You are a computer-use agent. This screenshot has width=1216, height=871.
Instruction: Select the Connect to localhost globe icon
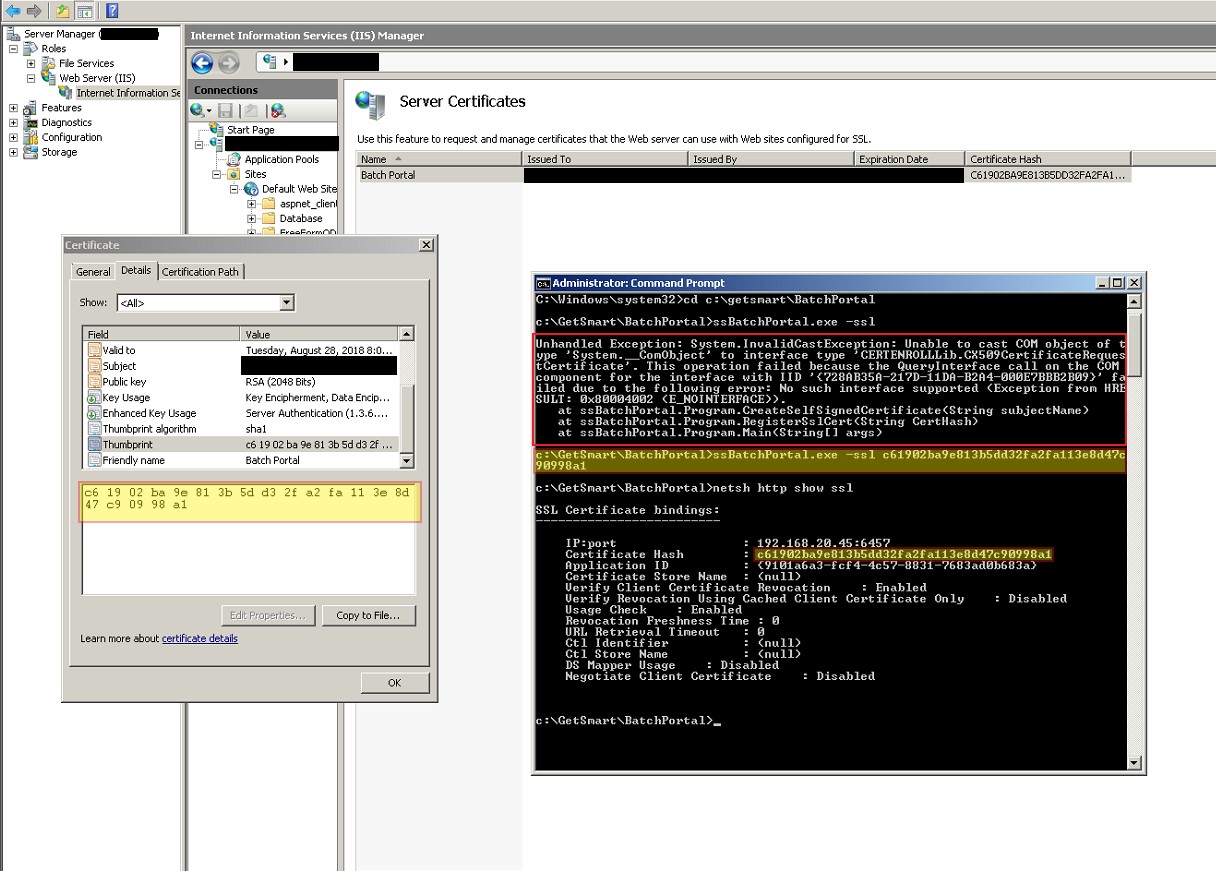[197, 110]
